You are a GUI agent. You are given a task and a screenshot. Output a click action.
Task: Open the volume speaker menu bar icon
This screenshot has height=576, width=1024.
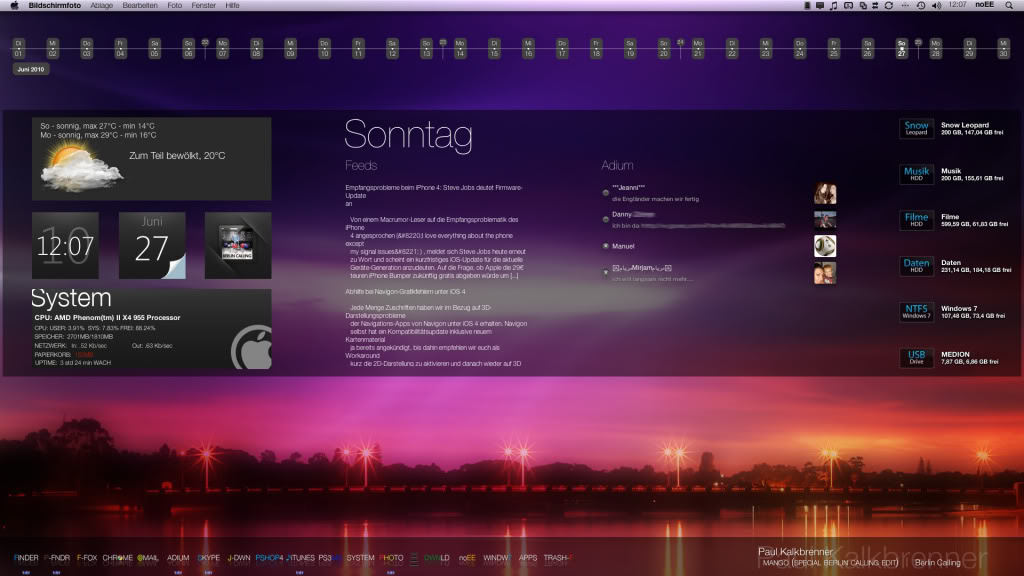[936, 5]
